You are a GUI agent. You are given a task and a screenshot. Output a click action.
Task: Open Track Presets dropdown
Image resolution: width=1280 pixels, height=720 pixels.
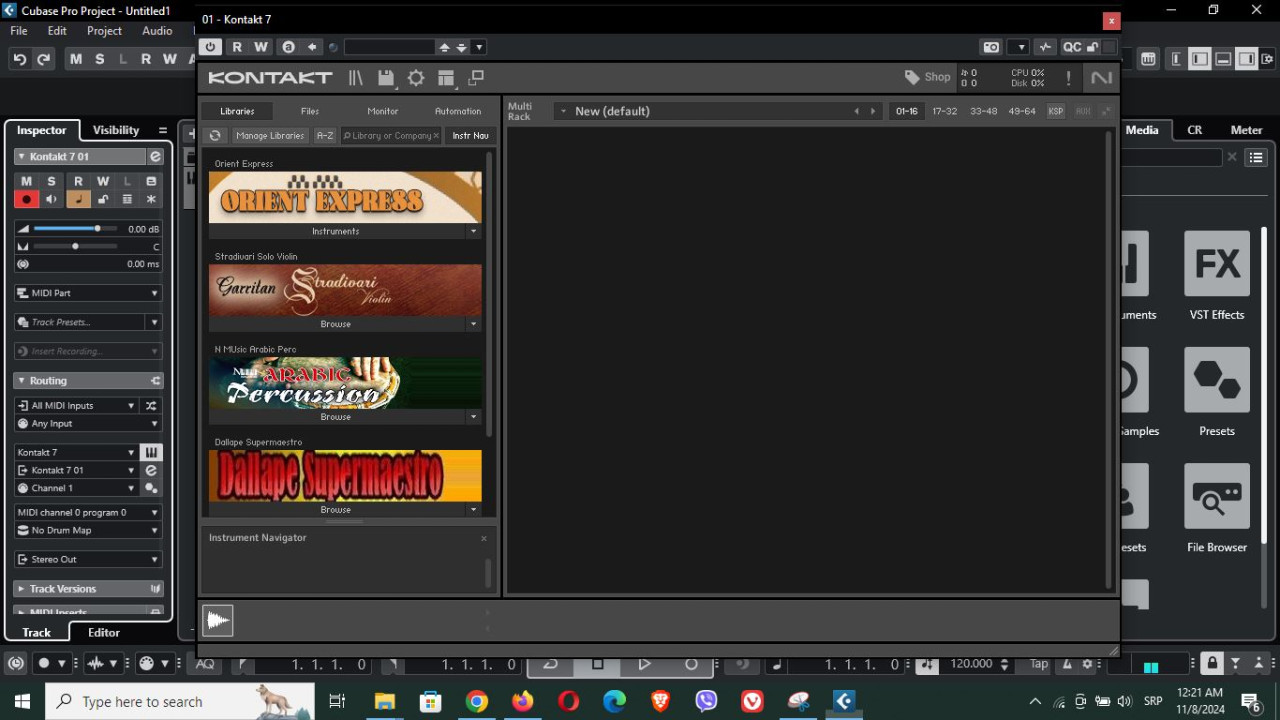tap(154, 322)
